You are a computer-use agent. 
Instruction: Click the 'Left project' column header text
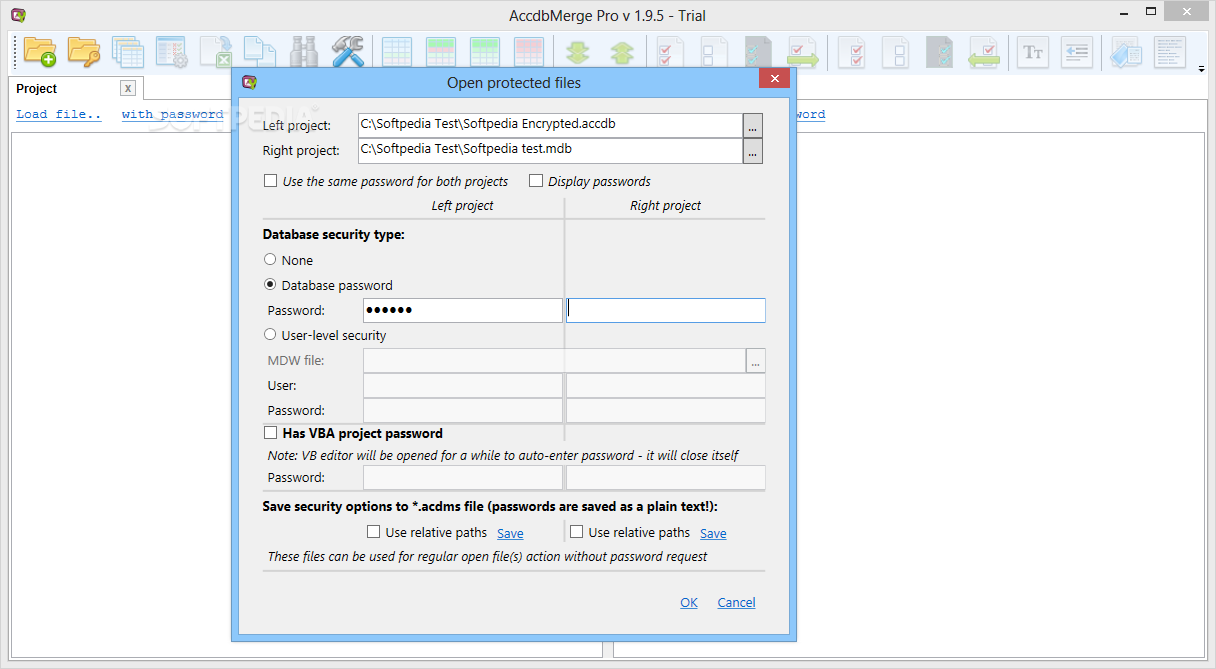[462, 205]
